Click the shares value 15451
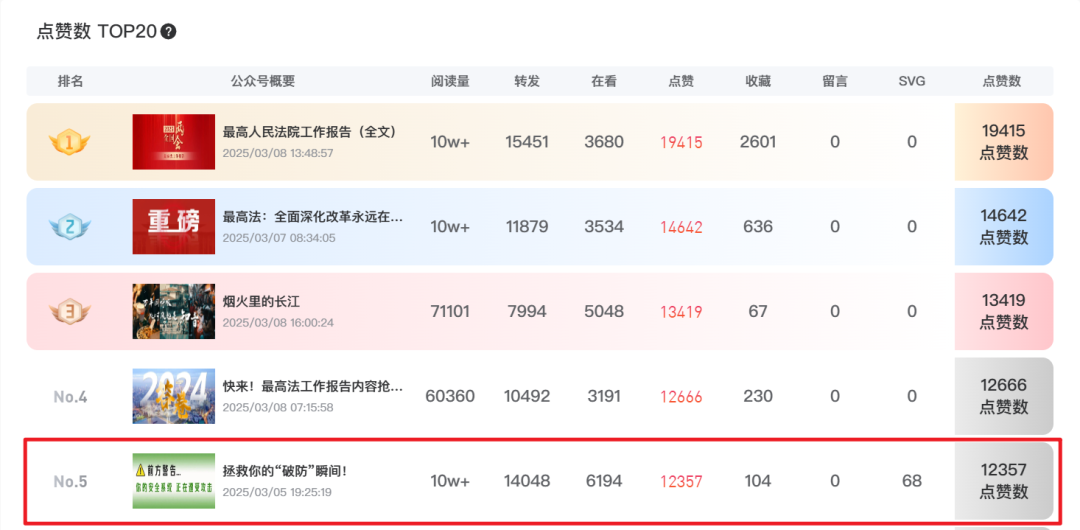This screenshot has width=1080, height=530. tap(527, 142)
